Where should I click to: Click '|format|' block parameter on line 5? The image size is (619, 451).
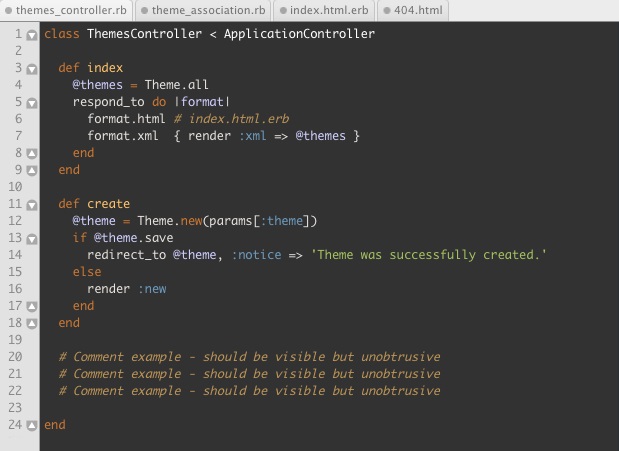202,102
